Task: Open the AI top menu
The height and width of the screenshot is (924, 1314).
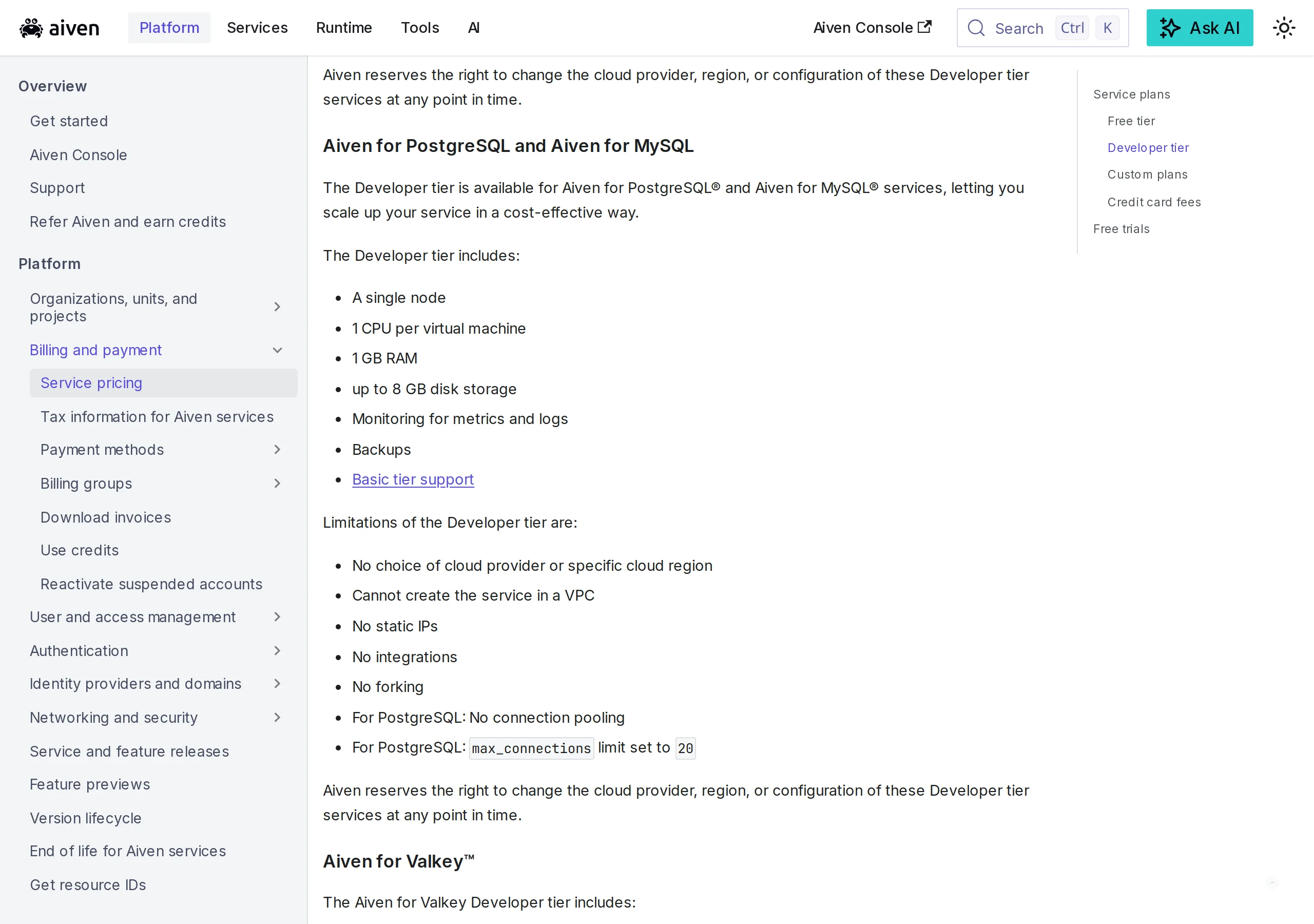Action: (474, 28)
